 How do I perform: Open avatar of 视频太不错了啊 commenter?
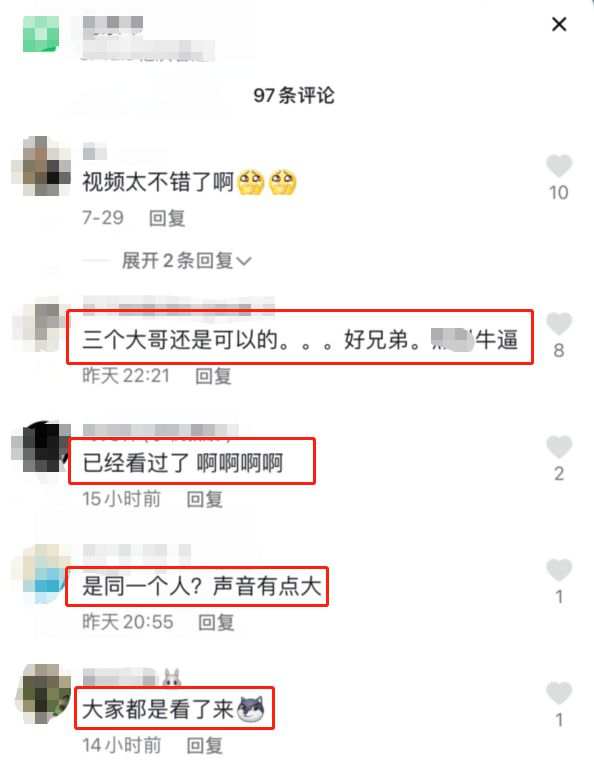click(x=41, y=166)
